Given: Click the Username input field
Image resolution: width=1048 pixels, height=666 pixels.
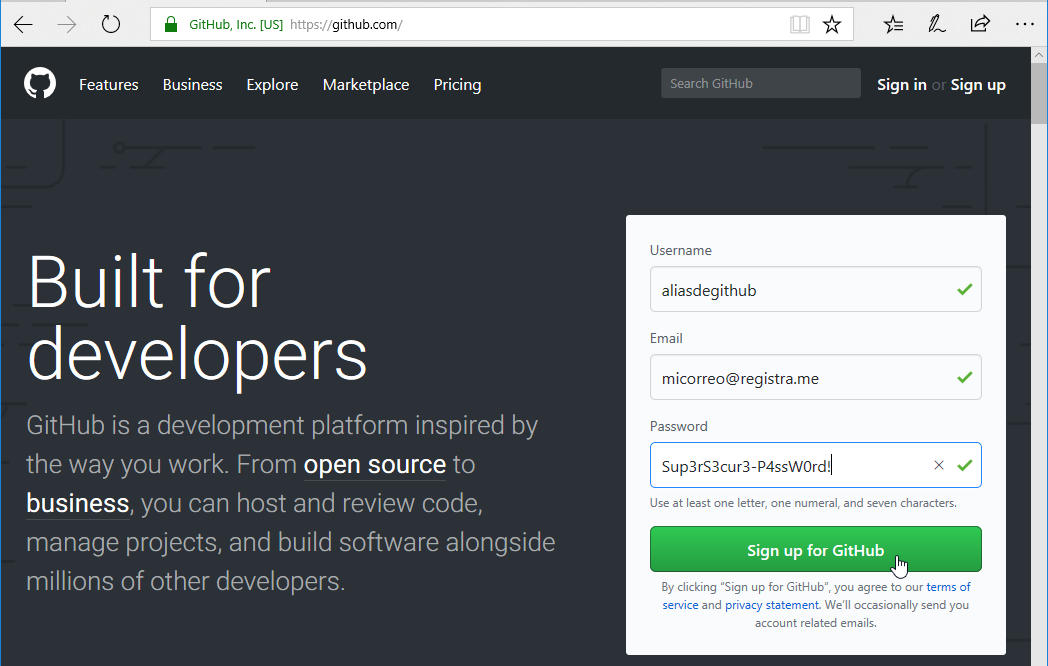Looking at the screenshot, I should point(800,290).
